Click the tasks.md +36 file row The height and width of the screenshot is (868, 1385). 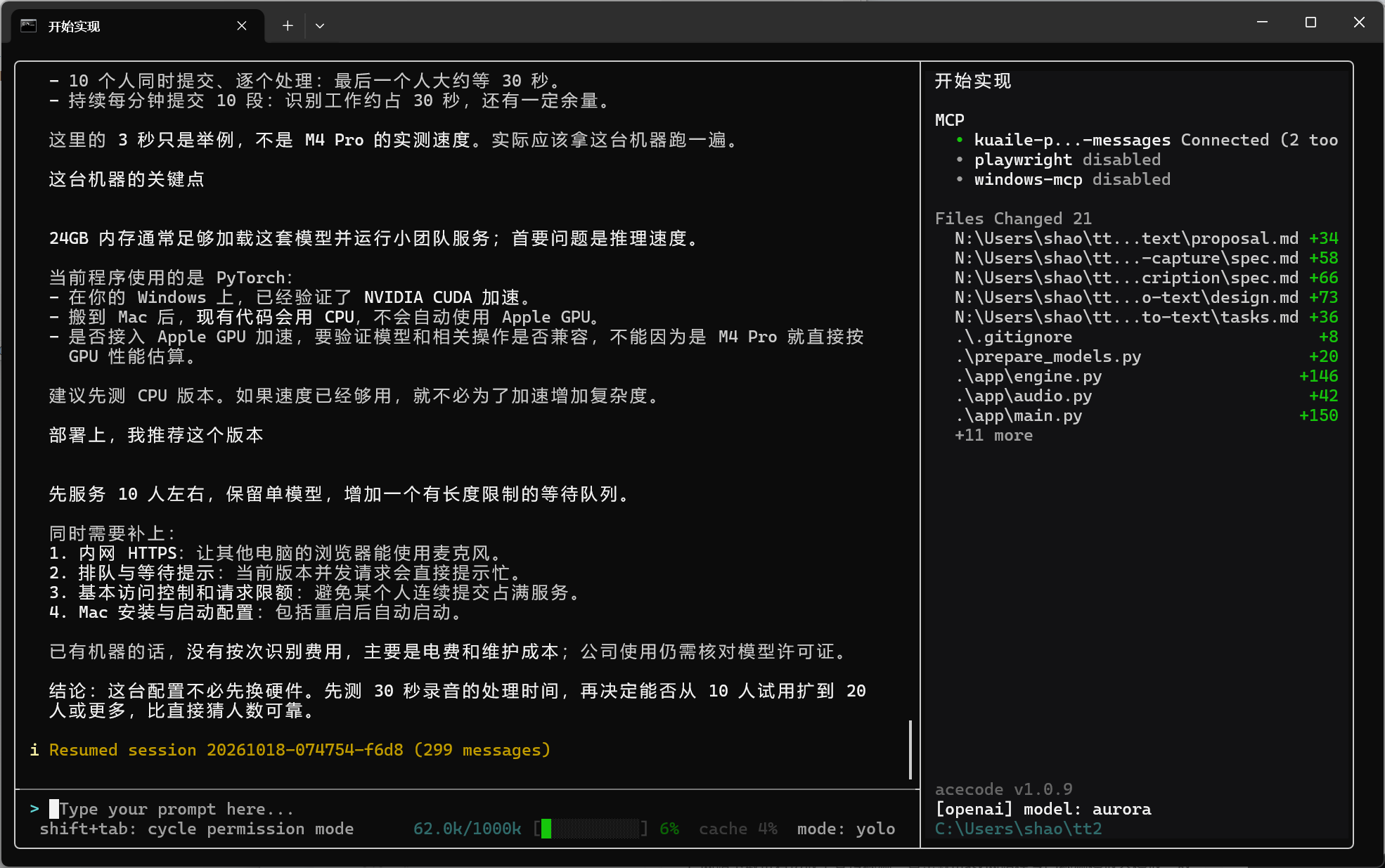click(1147, 317)
